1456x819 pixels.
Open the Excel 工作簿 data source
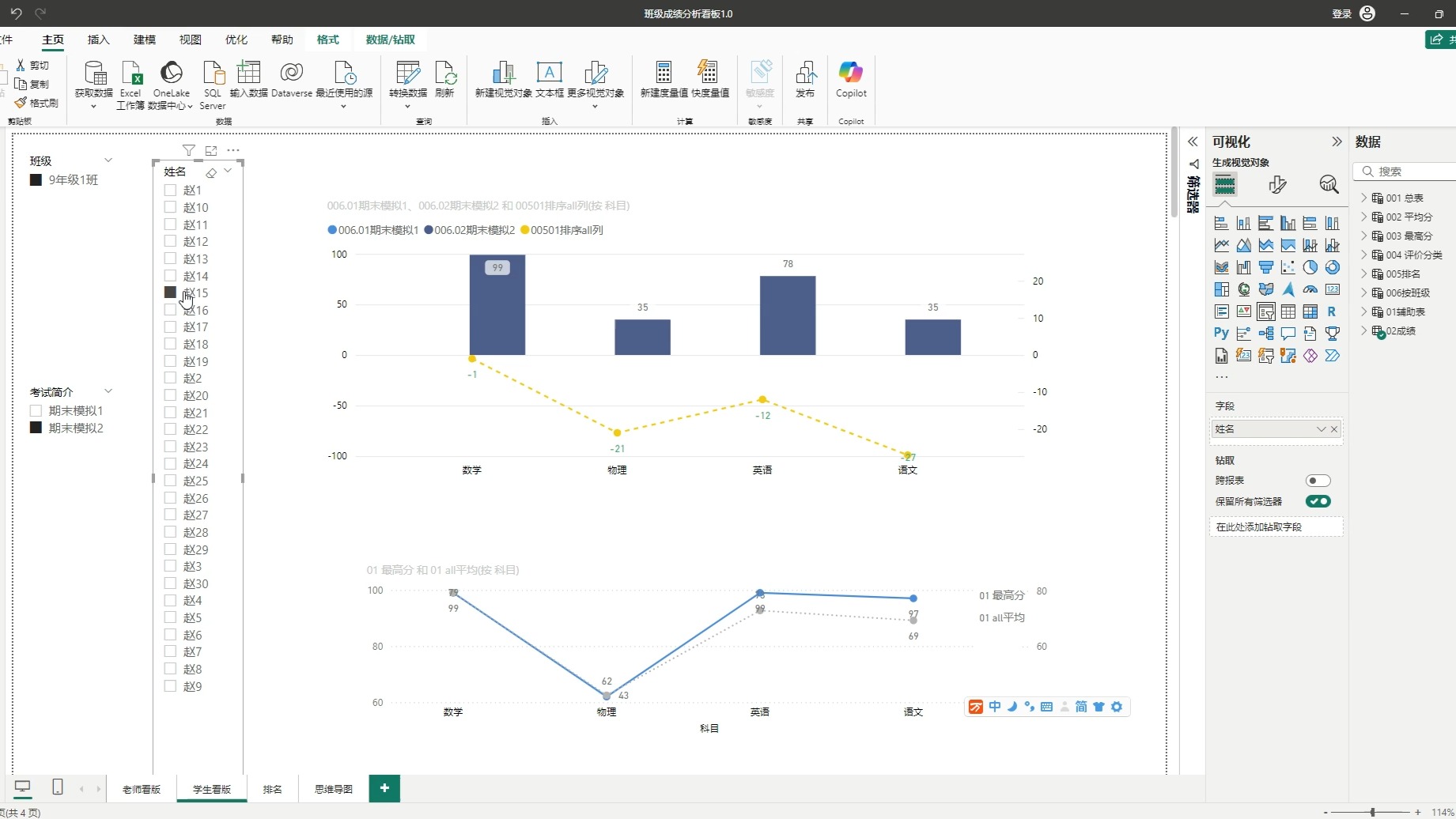(130, 85)
